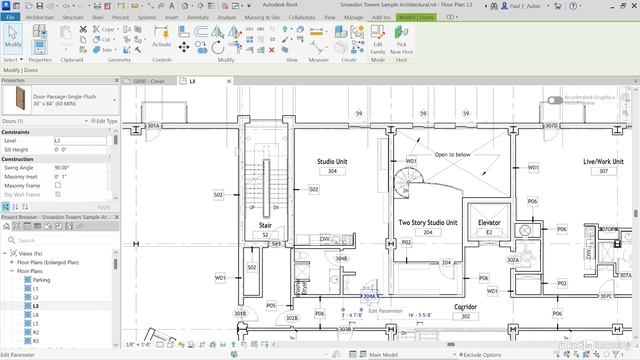Select the Align tool in Modify panel
The width and height of the screenshot is (640, 360).
tap(184, 31)
